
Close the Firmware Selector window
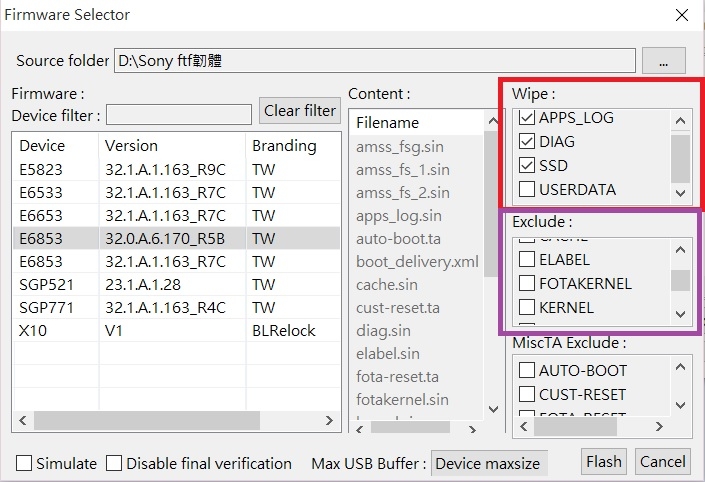point(681,15)
